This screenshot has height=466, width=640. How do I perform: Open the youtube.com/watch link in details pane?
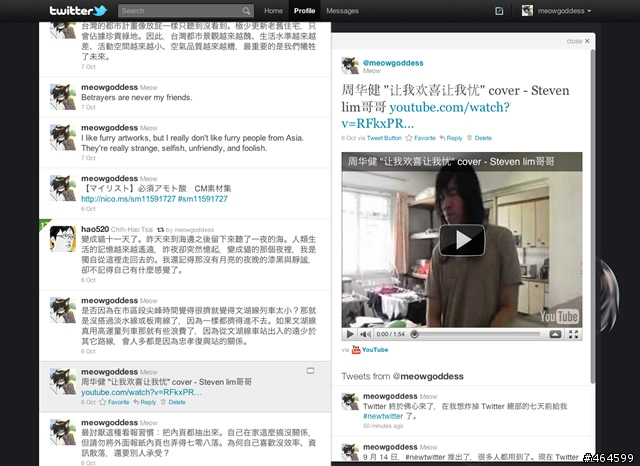click(426, 115)
